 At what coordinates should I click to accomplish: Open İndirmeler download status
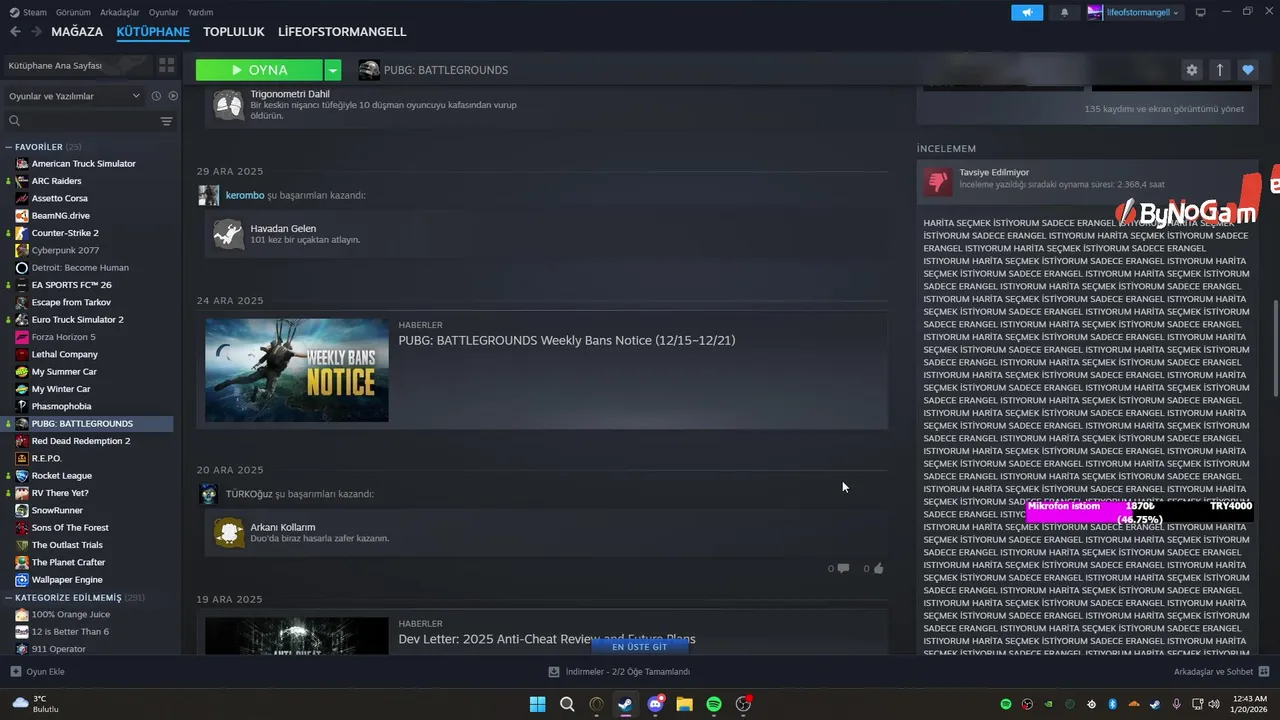619,672
